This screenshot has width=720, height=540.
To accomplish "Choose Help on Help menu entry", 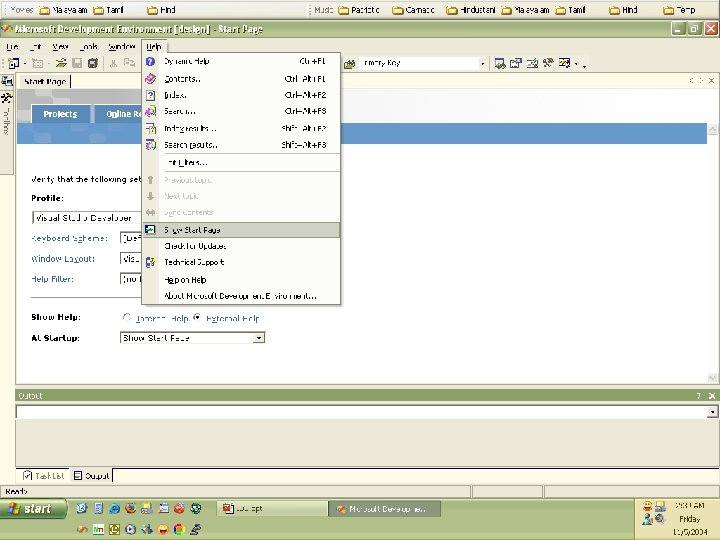I will [241, 280].
